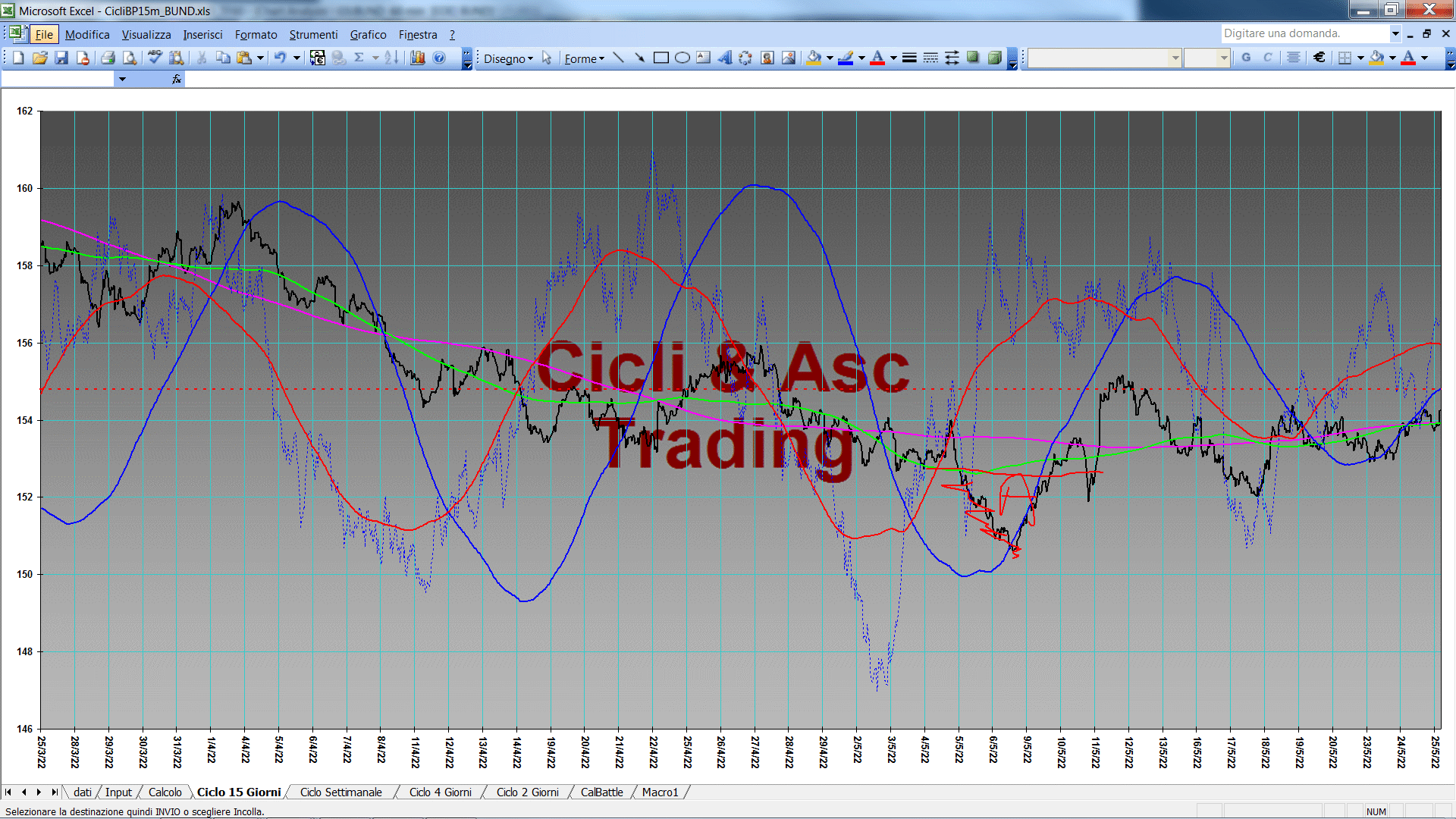Toggle bold (G) formatting
The height and width of the screenshot is (819, 1456).
tap(1246, 58)
